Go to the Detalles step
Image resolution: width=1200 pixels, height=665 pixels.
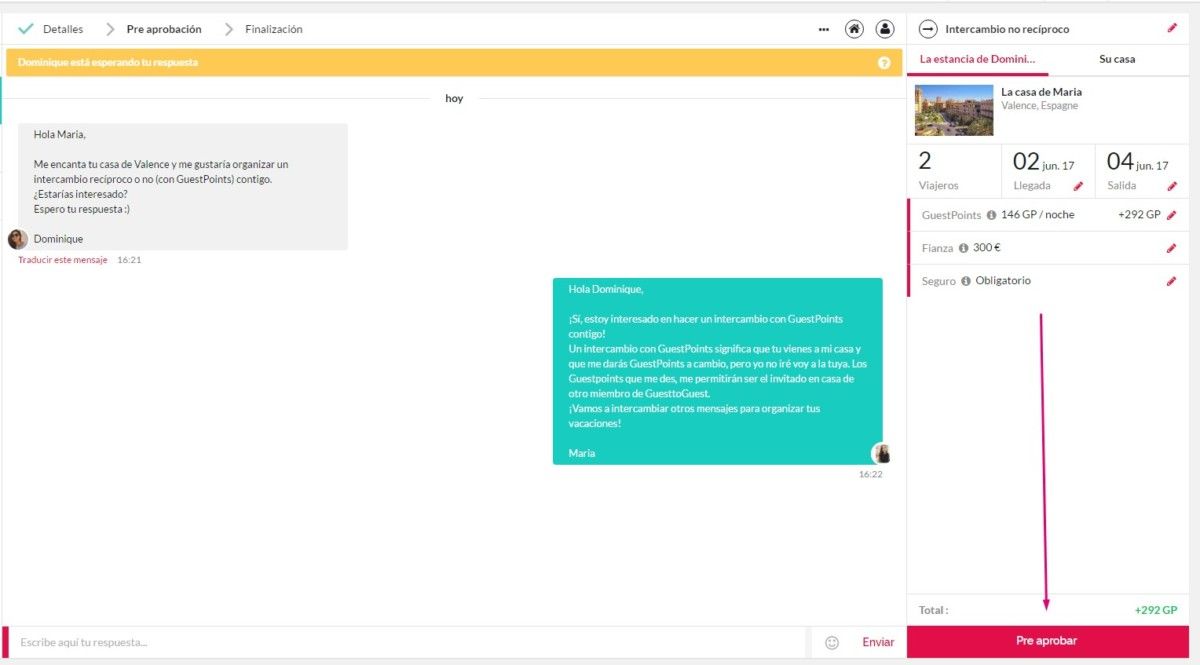[x=63, y=29]
